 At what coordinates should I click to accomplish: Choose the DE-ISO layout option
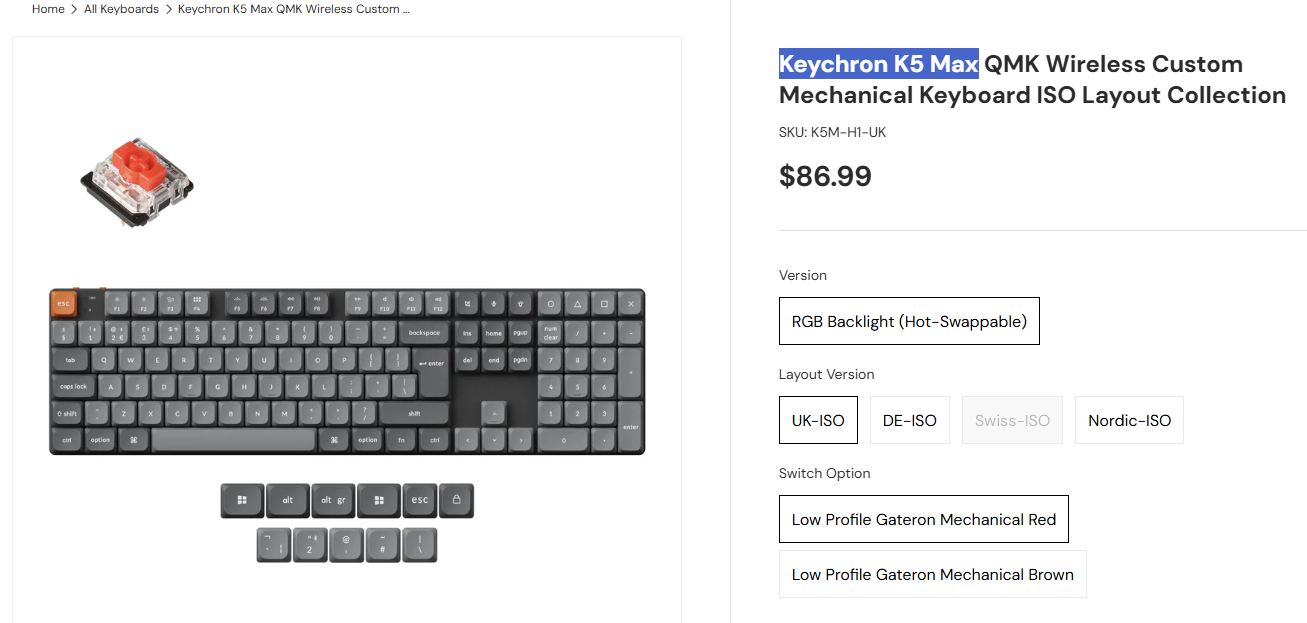[909, 420]
